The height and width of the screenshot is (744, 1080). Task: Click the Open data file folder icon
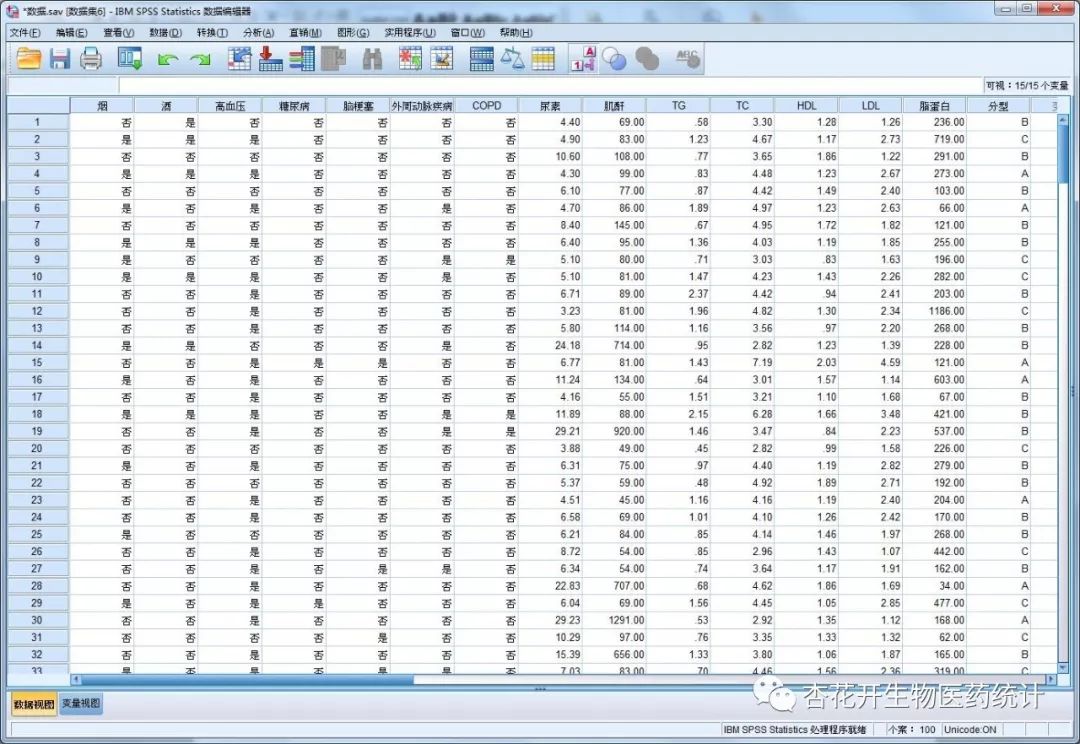pyautogui.click(x=29, y=60)
